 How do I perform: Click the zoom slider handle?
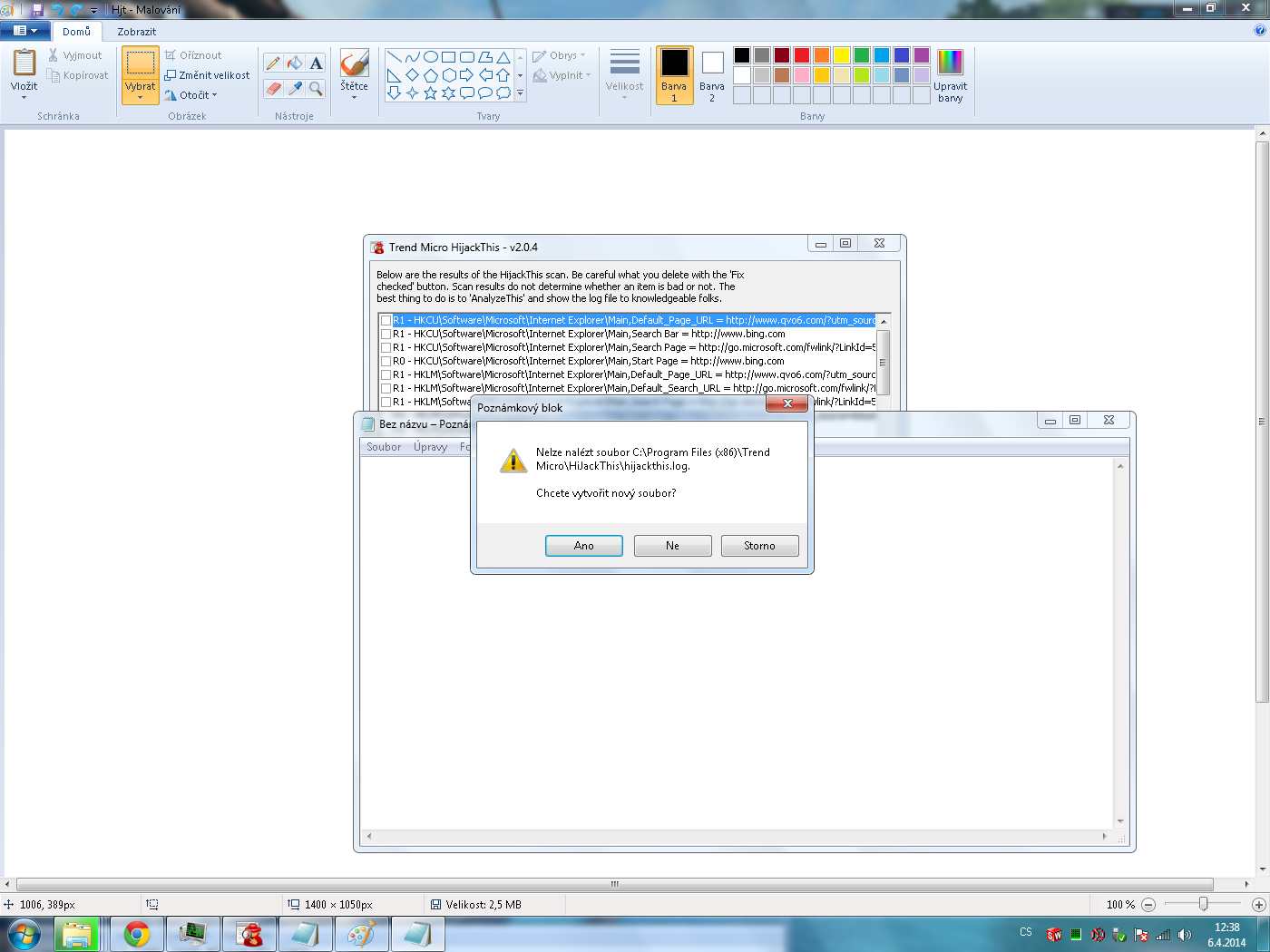click(1203, 904)
